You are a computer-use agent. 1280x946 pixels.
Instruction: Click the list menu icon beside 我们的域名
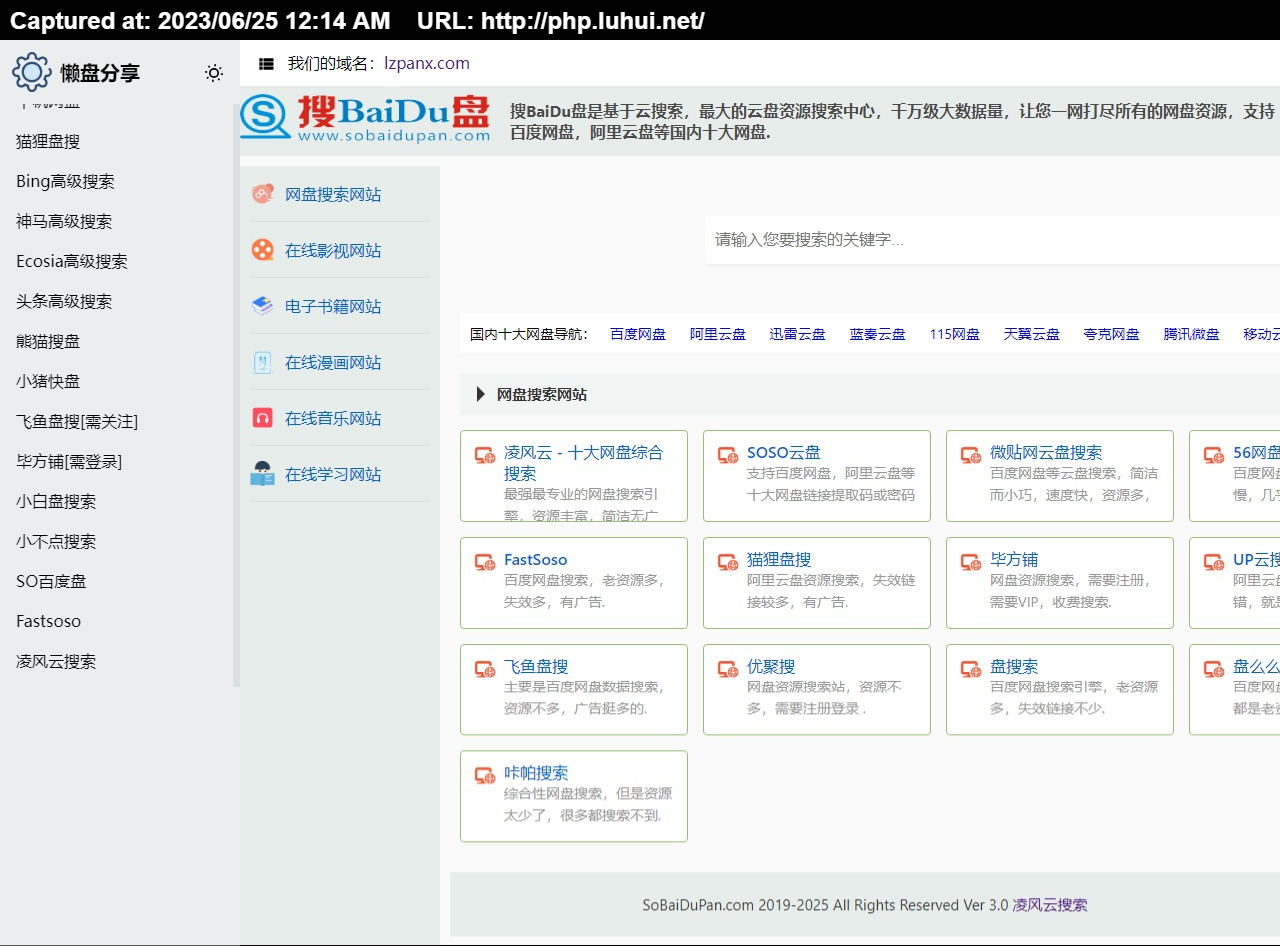tap(266, 64)
